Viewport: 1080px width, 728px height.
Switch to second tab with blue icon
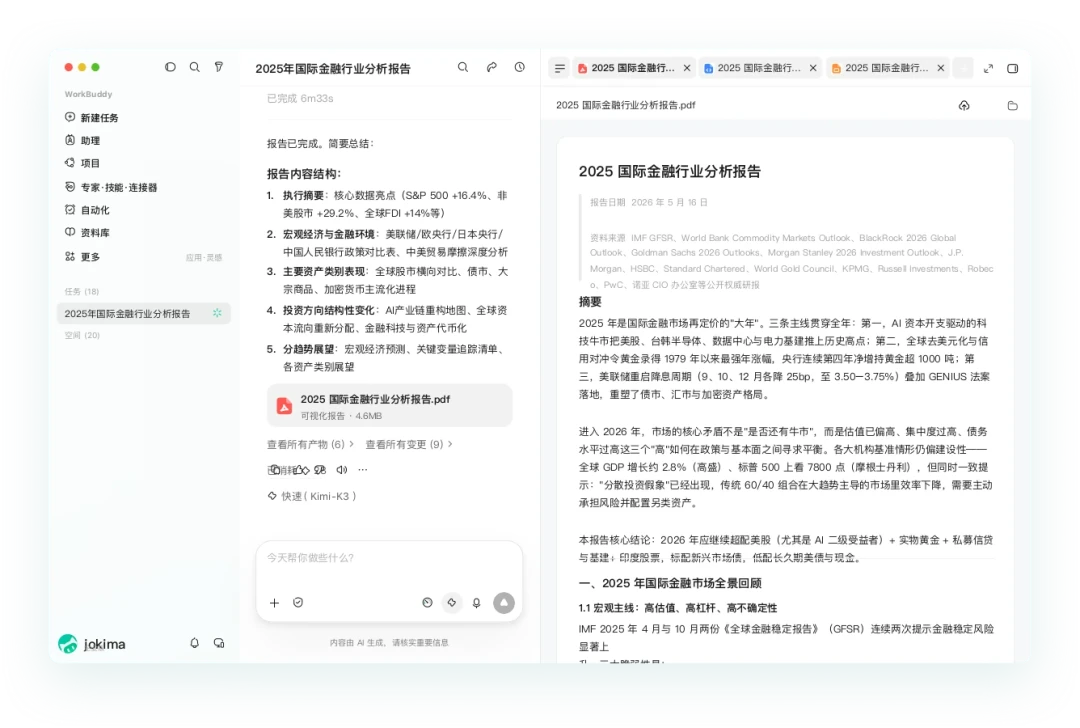[752, 68]
